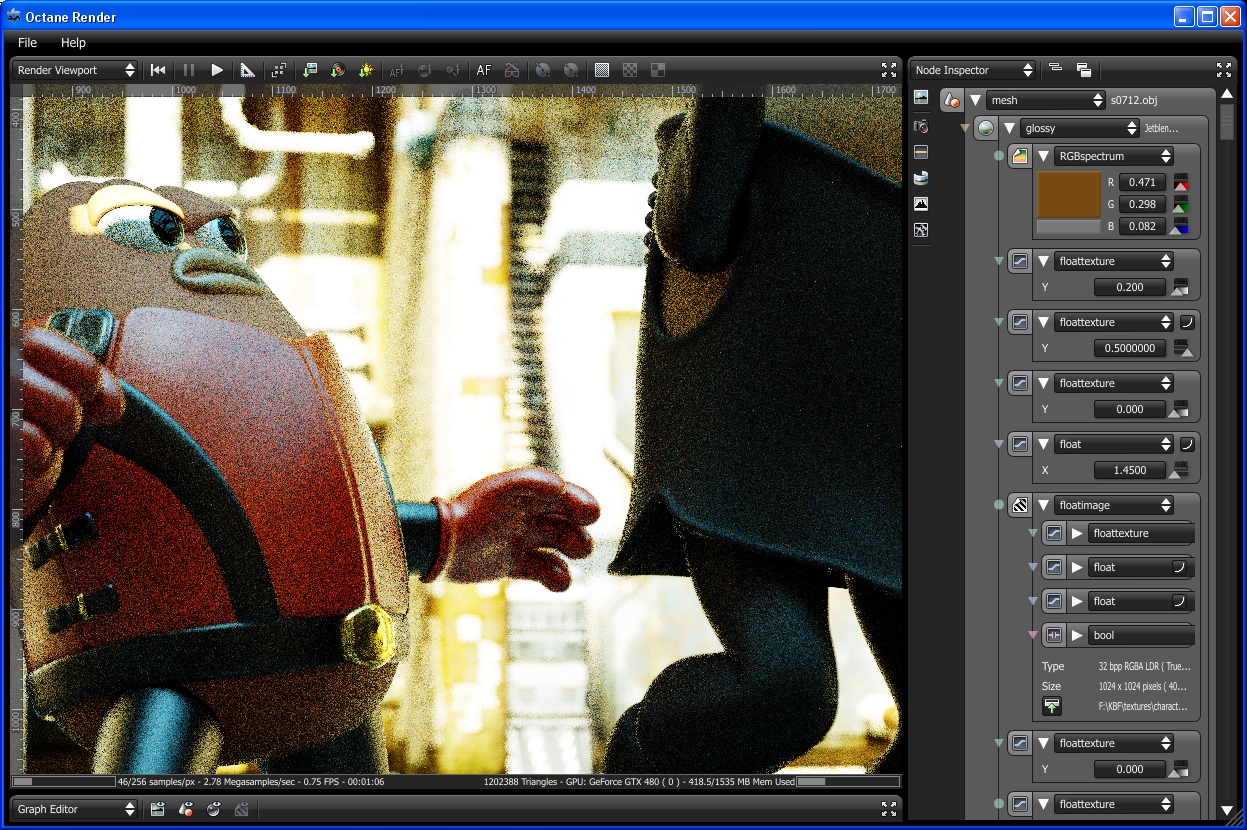Select the imager mountain icon in sidebar
The width and height of the screenshot is (1247, 830).
(x=921, y=204)
